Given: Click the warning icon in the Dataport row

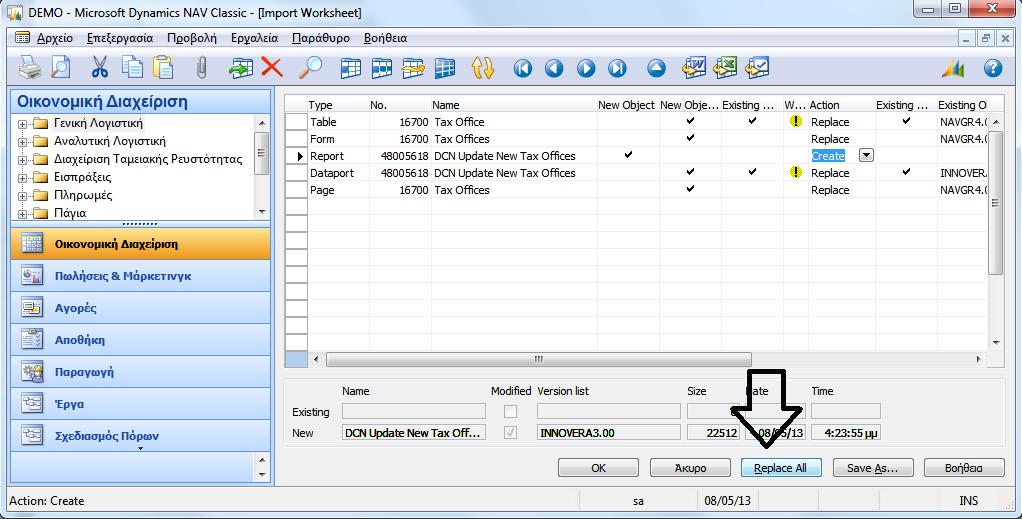Looking at the screenshot, I should [795, 172].
